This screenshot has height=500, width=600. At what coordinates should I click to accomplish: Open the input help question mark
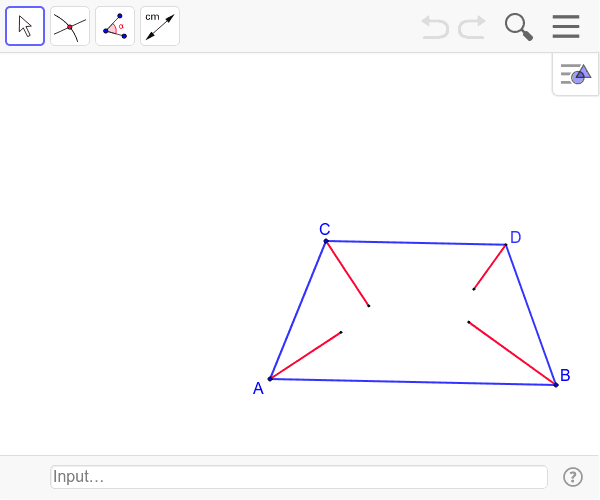(x=573, y=477)
